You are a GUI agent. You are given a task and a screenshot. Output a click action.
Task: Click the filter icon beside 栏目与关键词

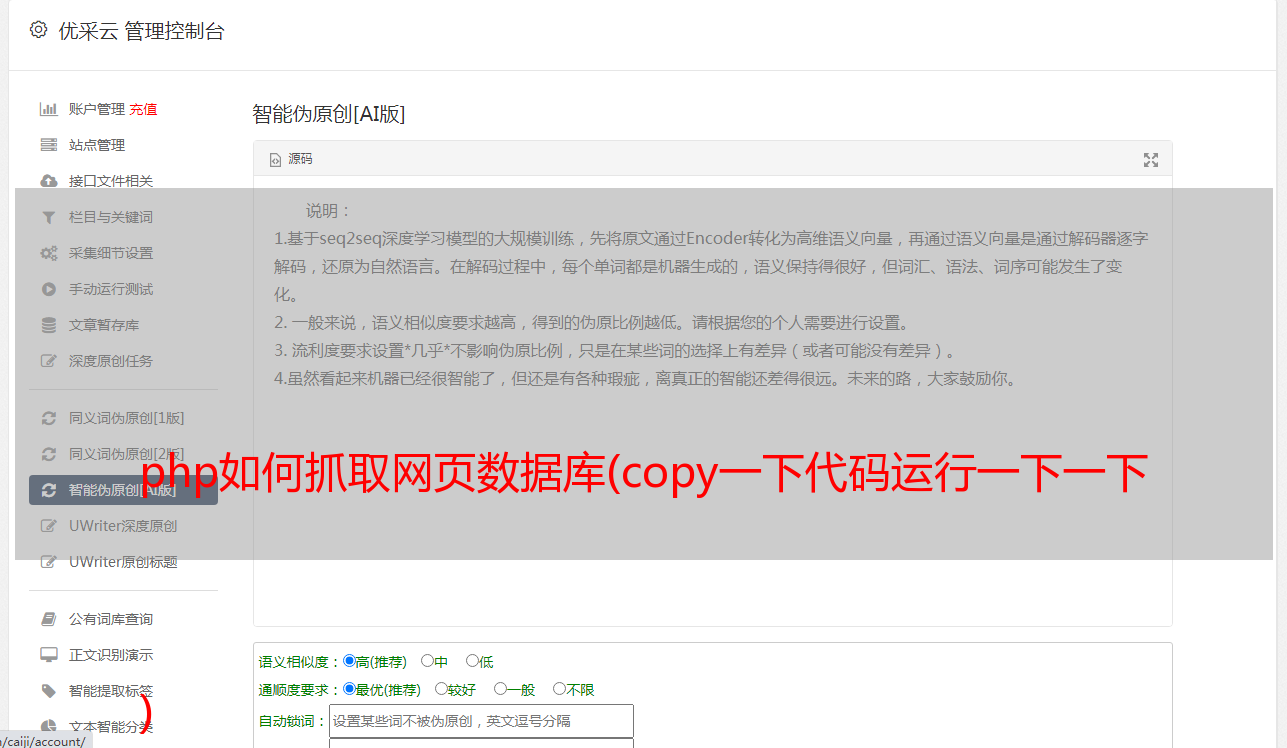click(48, 217)
